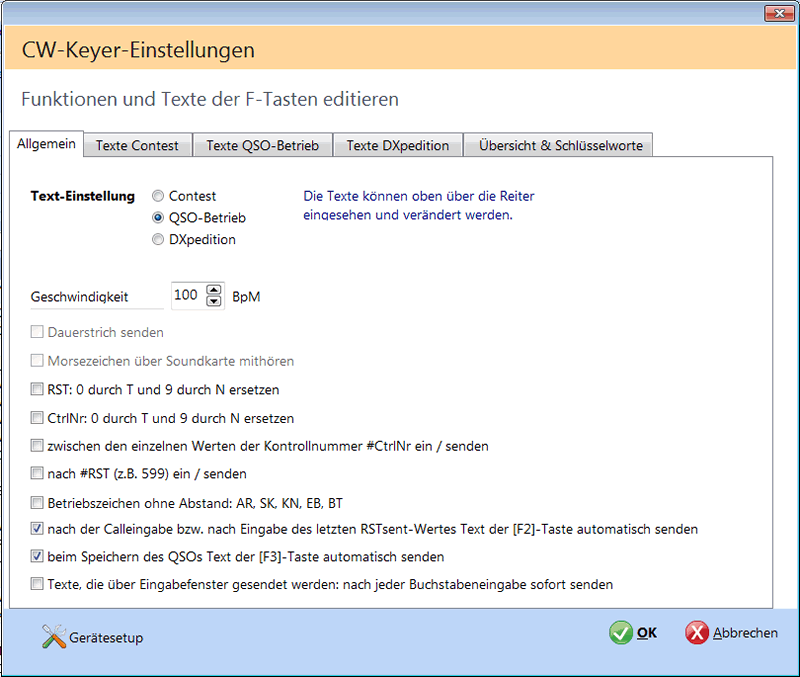Open the Texte DXpedition tab
This screenshot has width=800, height=677.
[397, 145]
